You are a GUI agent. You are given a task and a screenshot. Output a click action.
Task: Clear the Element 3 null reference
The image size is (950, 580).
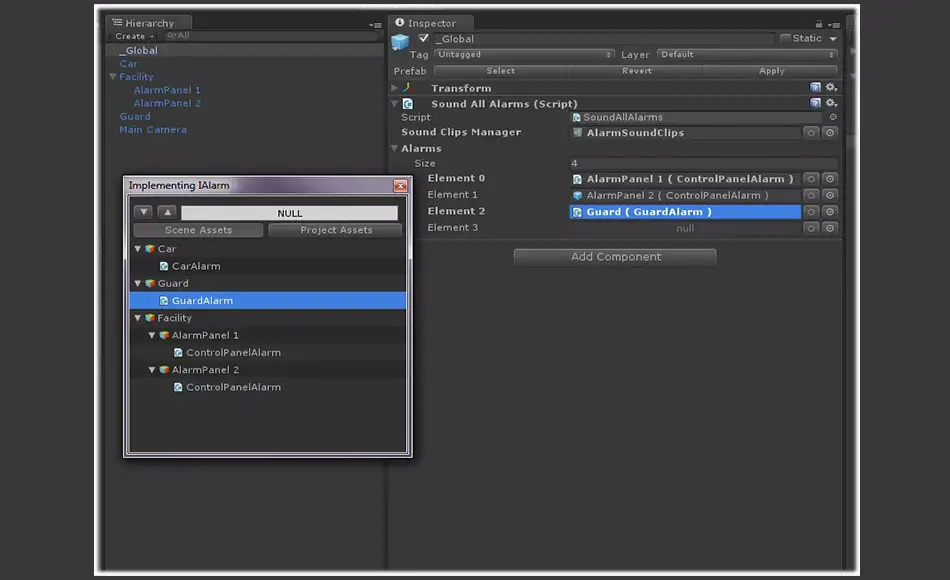tap(811, 228)
